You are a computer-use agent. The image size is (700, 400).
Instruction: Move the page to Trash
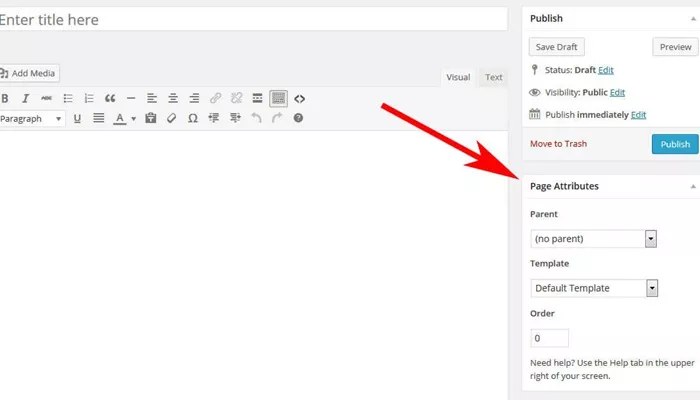[x=558, y=144]
